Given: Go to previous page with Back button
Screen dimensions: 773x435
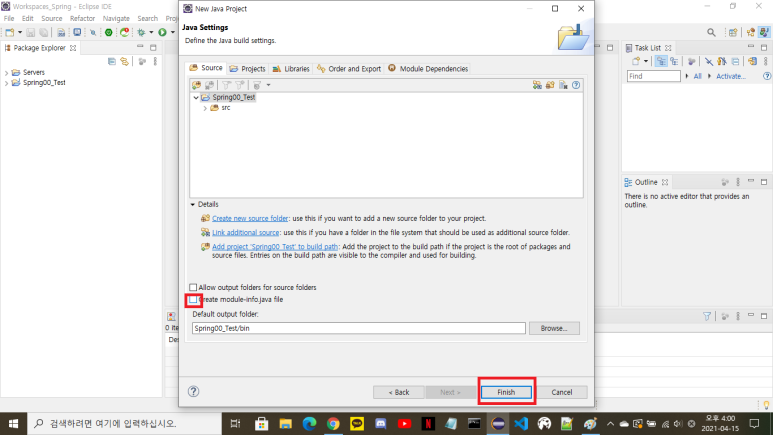Looking at the screenshot, I should click(399, 392).
